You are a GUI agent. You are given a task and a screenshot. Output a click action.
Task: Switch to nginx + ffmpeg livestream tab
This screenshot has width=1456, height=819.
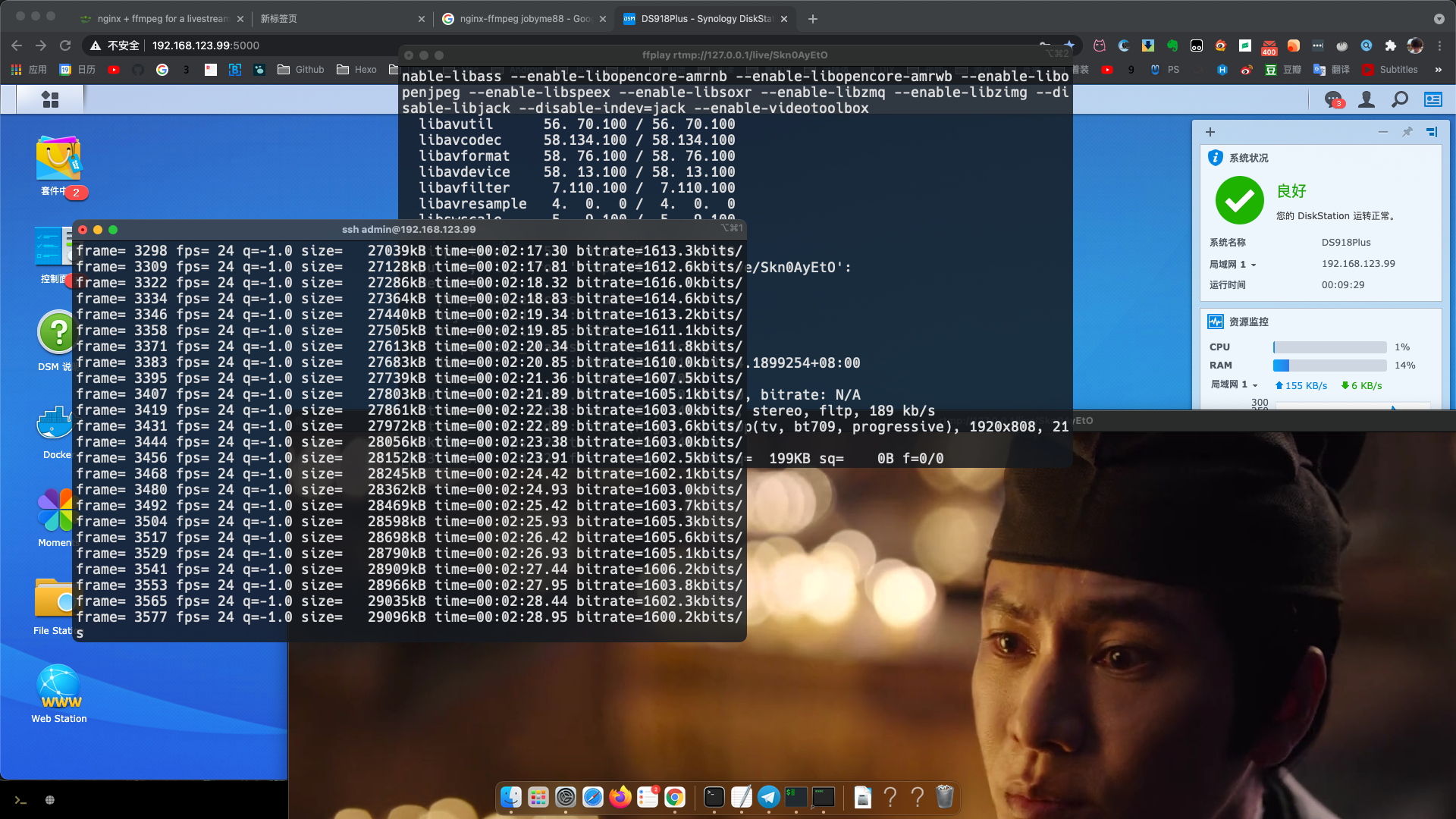[x=162, y=18]
